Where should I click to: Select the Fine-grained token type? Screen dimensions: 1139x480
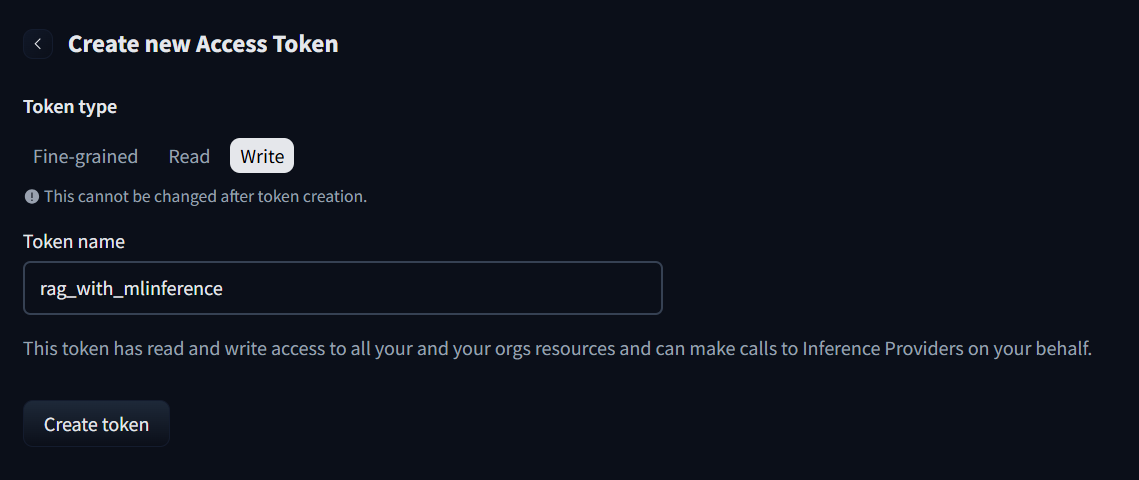86,157
